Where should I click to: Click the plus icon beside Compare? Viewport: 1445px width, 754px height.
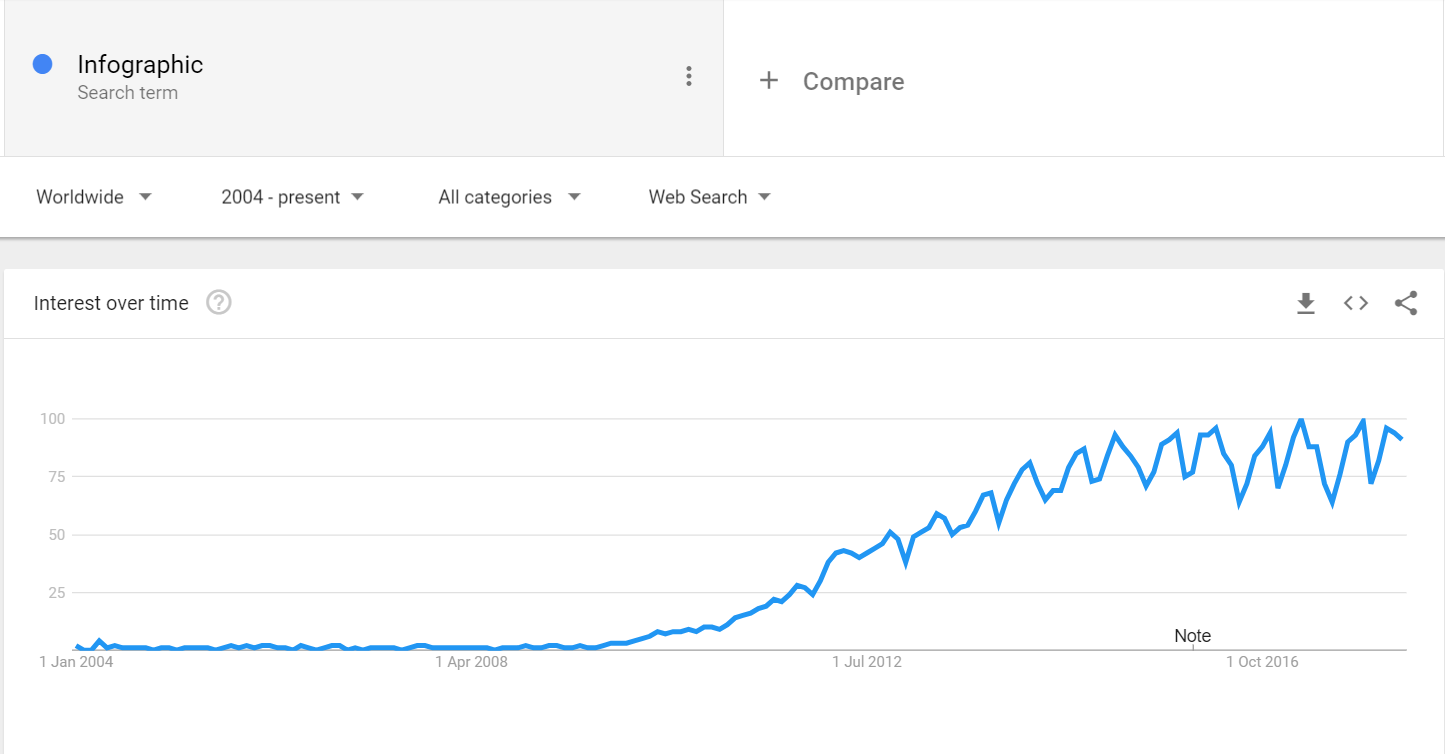(768, 80)
